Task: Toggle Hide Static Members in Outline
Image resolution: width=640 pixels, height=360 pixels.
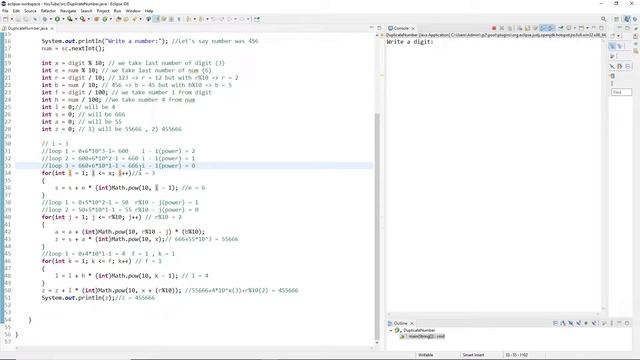Action: click(578, 323)
